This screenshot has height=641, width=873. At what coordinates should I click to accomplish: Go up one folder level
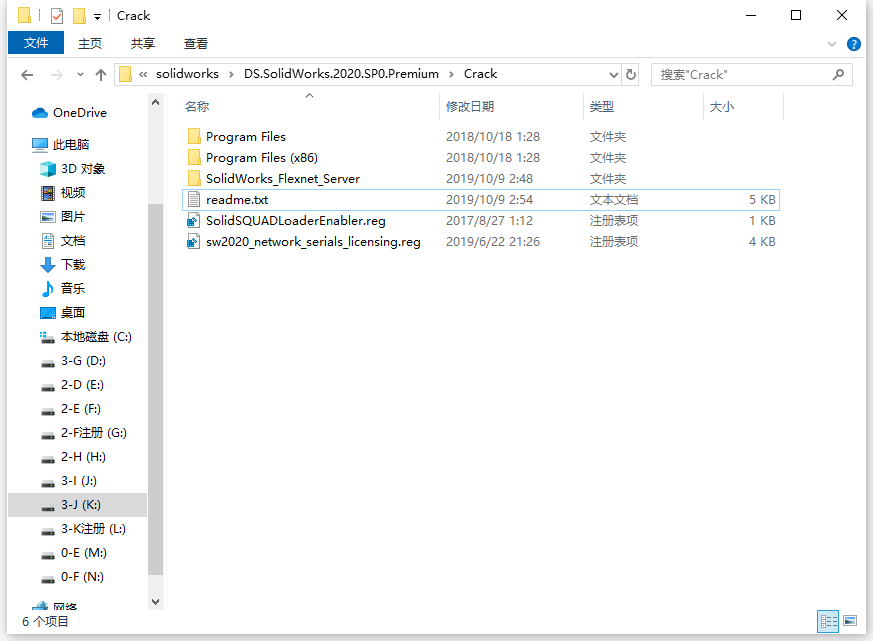pyautogui.click(x=101, y=75)
